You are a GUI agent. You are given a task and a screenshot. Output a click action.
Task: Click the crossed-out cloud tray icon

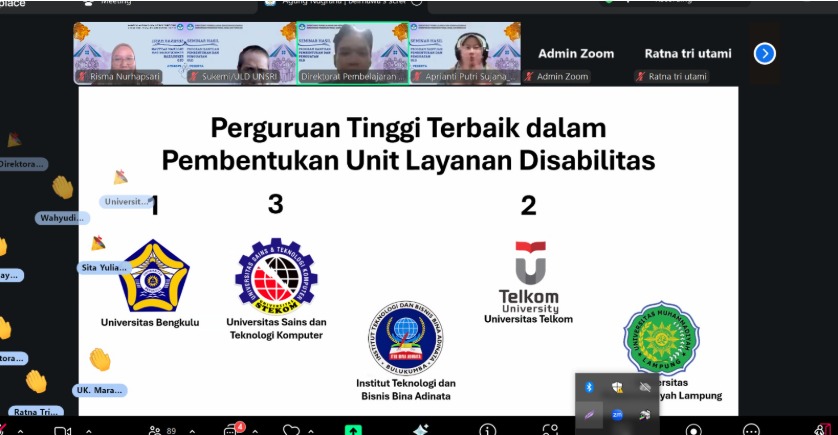coord(645,387)
